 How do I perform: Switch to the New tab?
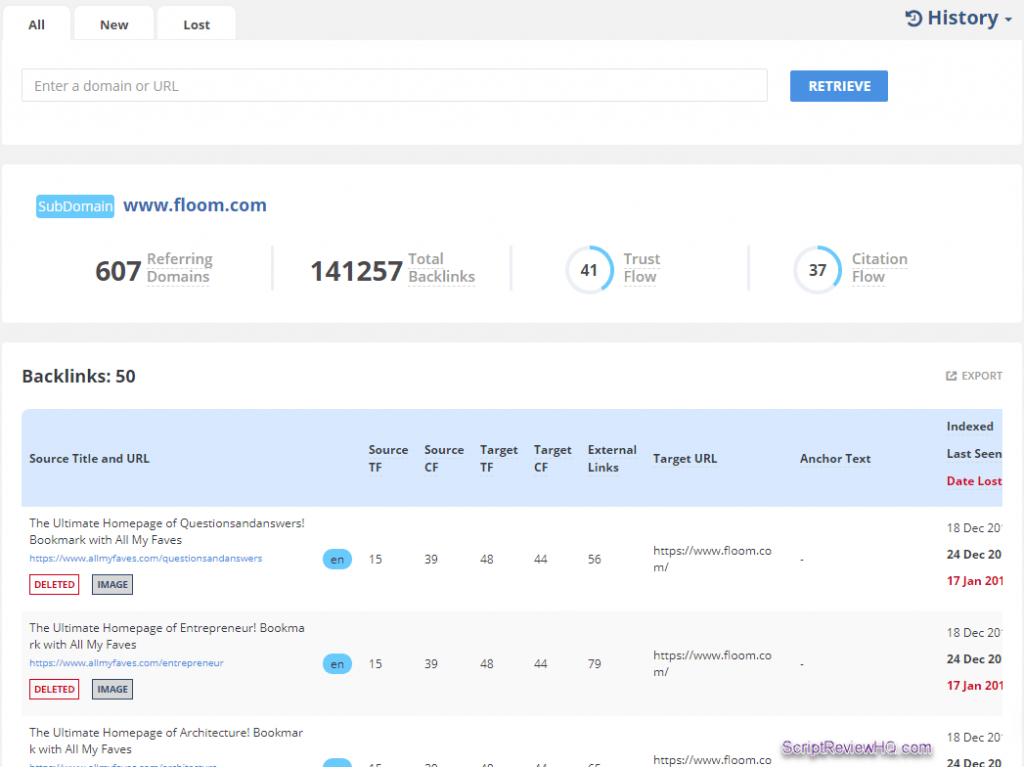pos(114,25)
